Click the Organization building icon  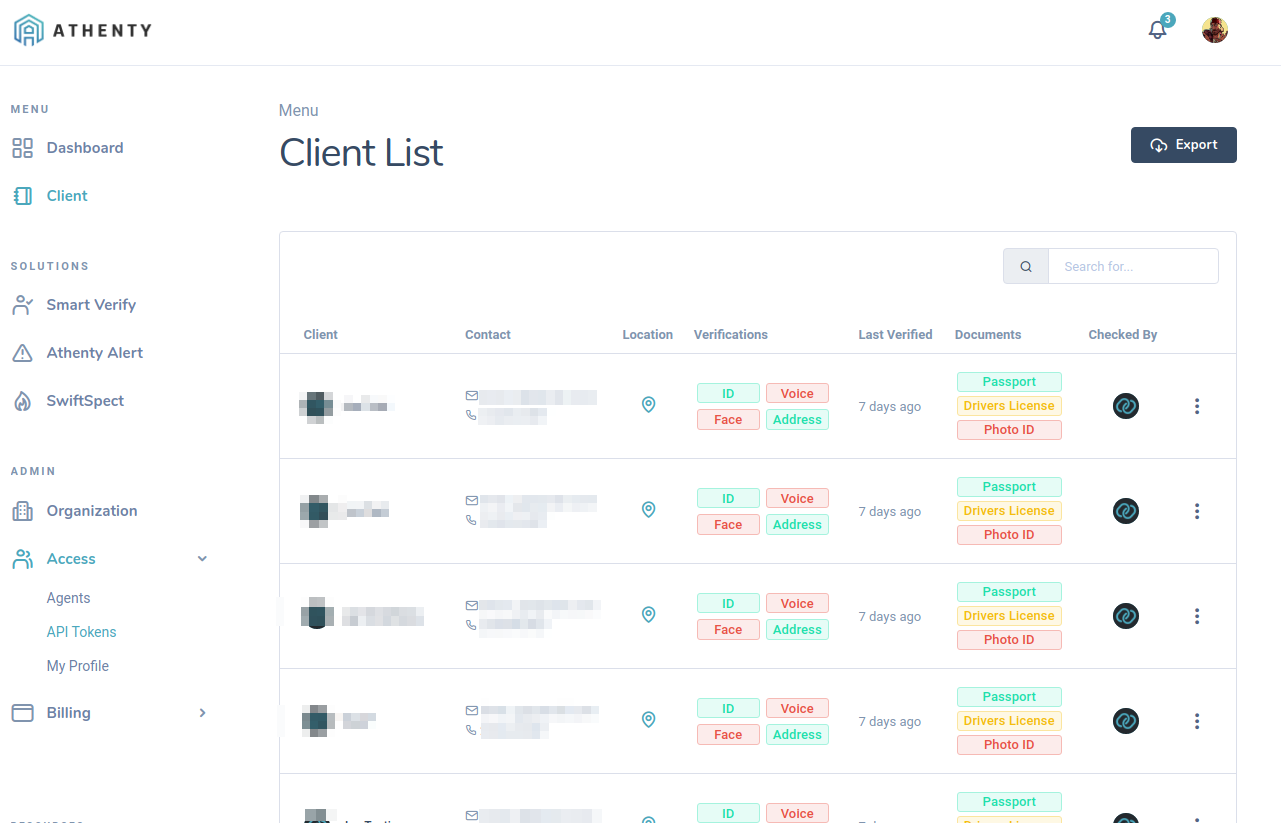pyautogui.click(x=22, y=510)
